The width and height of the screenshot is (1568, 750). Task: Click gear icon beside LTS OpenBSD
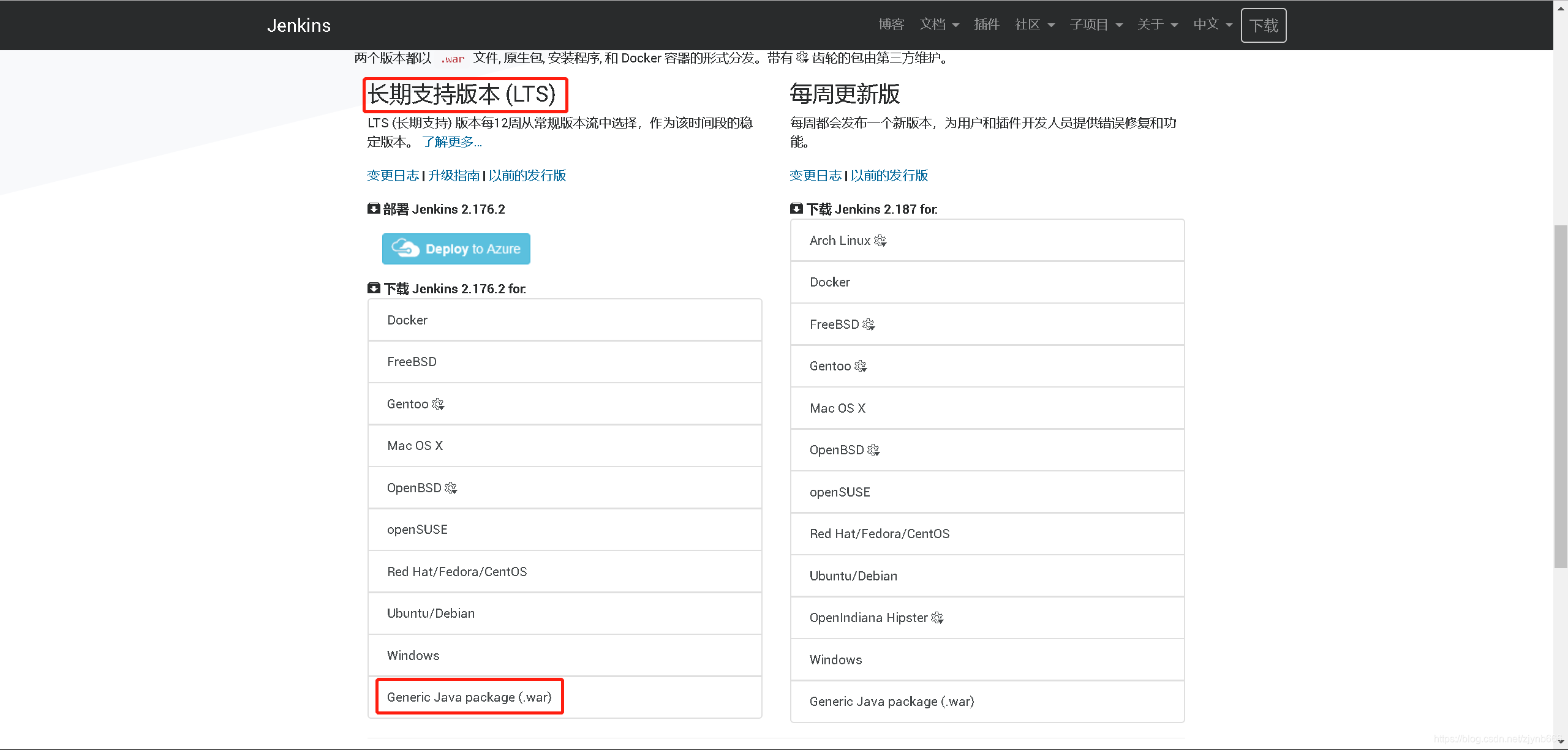point(451,488)
